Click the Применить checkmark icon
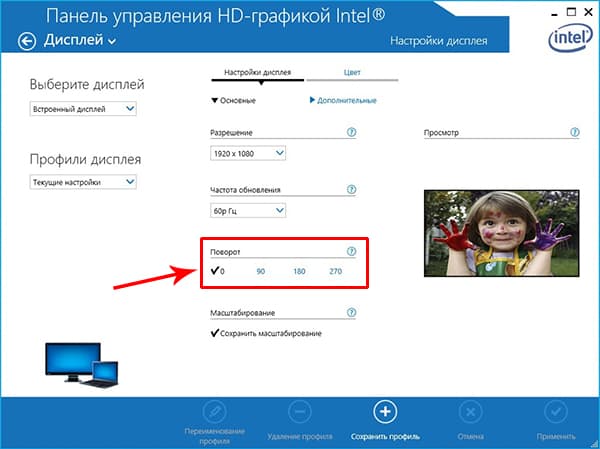This screenshot has height=449, width=600. coord(556,412)
